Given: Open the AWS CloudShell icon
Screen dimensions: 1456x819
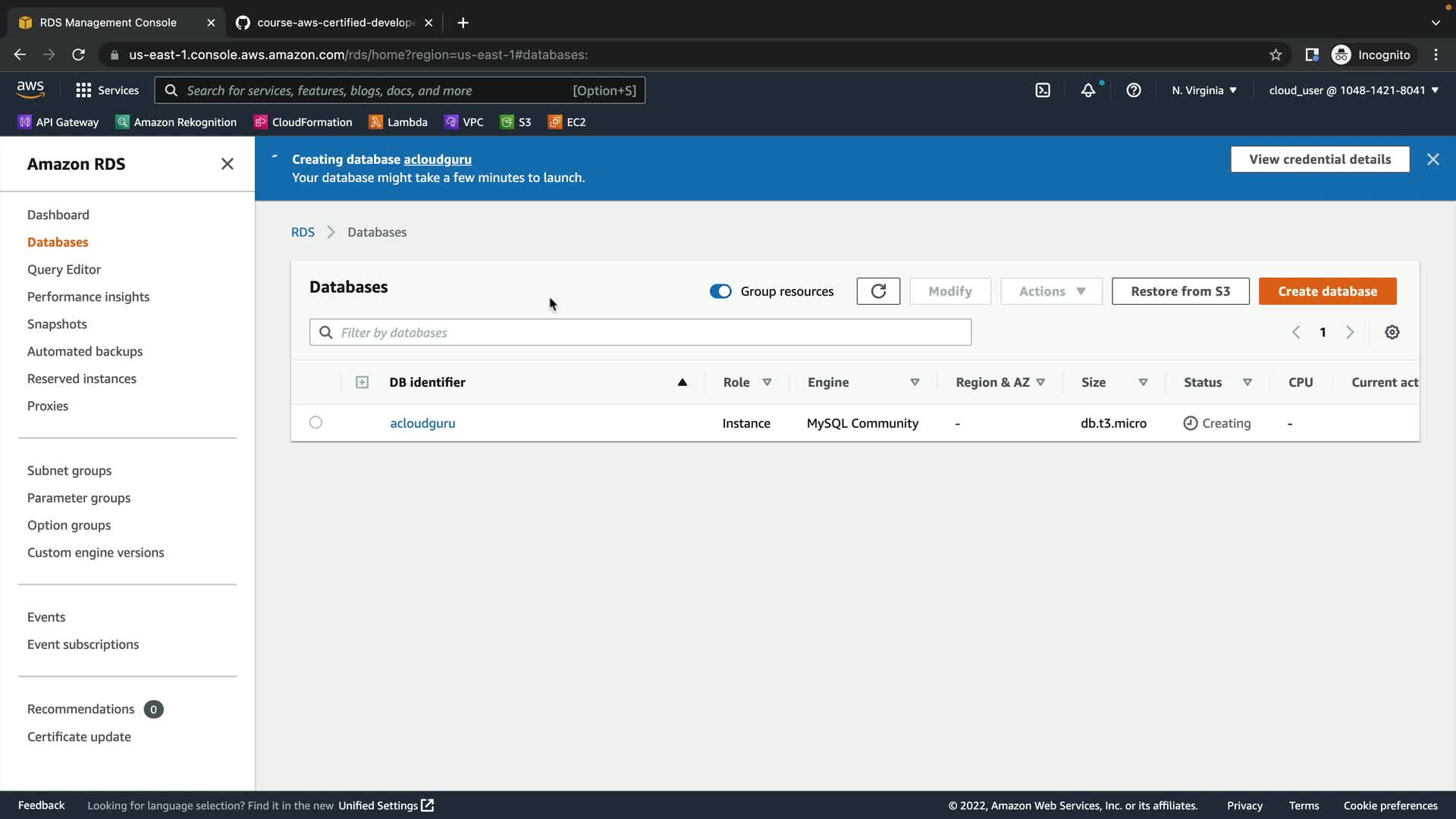Looking at the screenshot, I should (1043, 90).
